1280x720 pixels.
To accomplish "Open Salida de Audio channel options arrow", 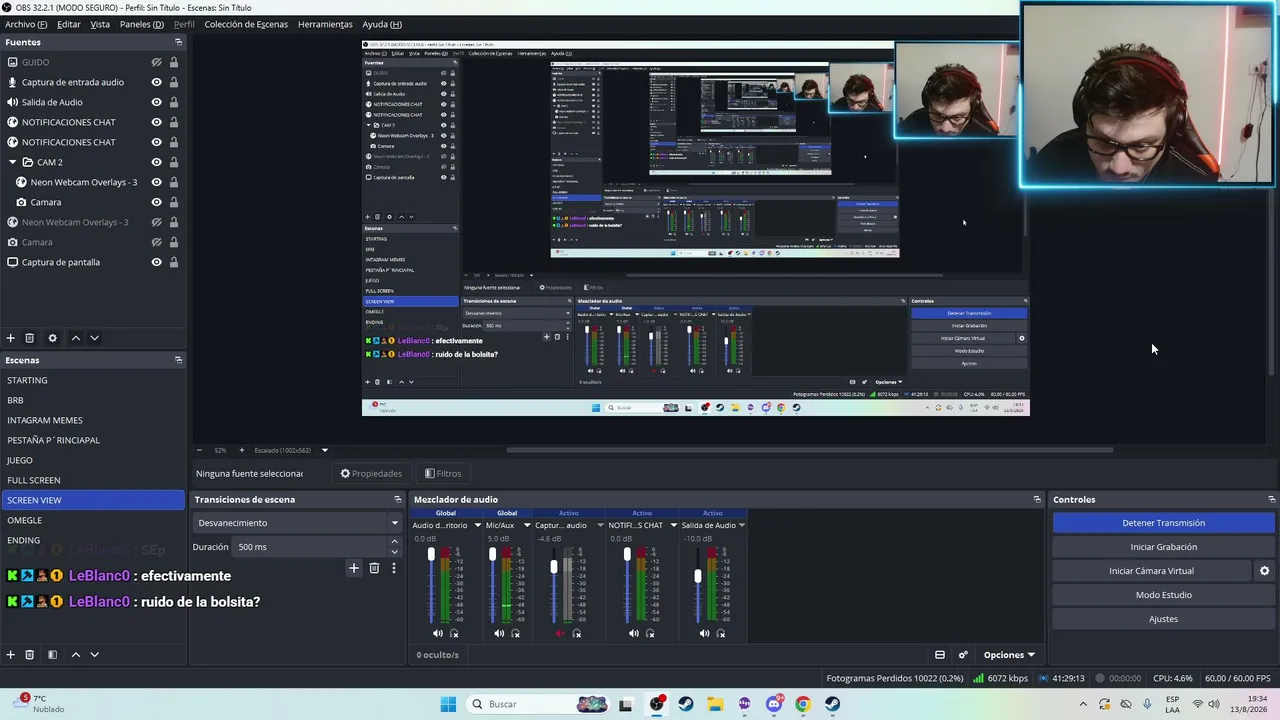I will click(x=741, y=525).
